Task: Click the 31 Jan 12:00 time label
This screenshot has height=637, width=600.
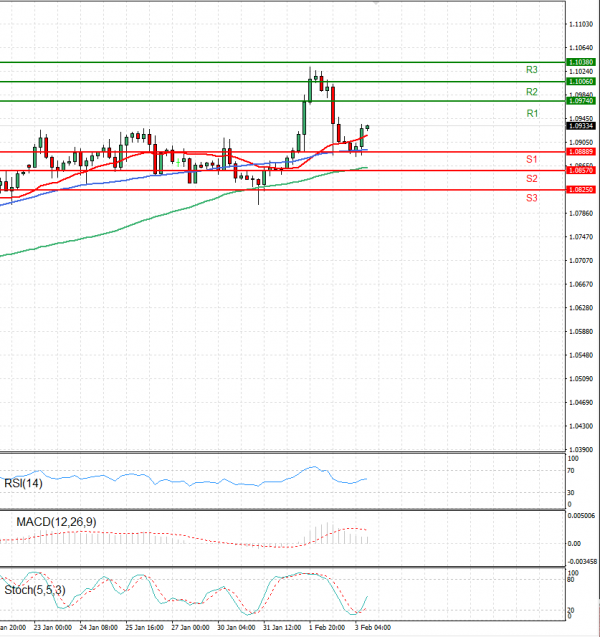Action: tap(282, 628)
